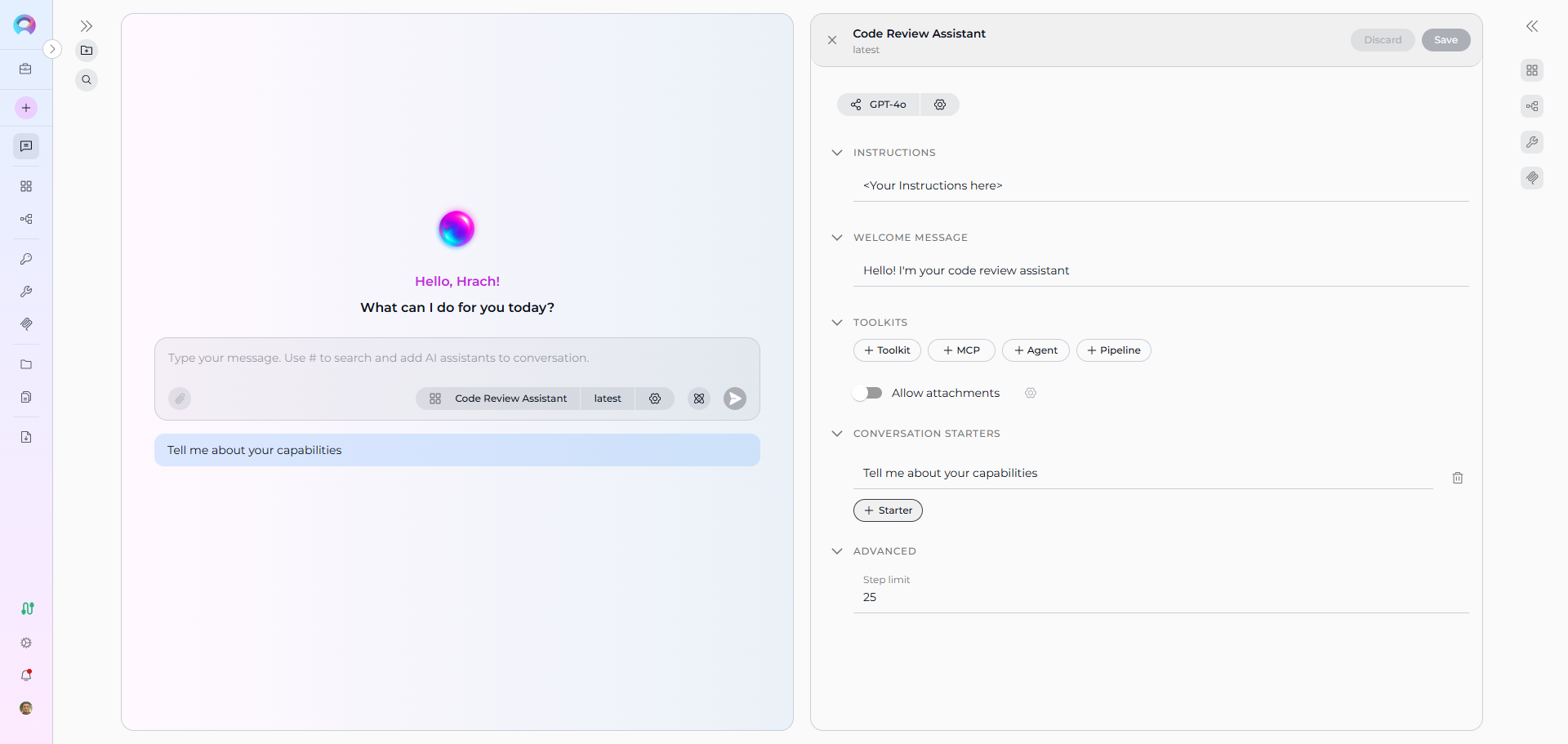
Task: Click the send message arrow button
Action: pos(734,399)
